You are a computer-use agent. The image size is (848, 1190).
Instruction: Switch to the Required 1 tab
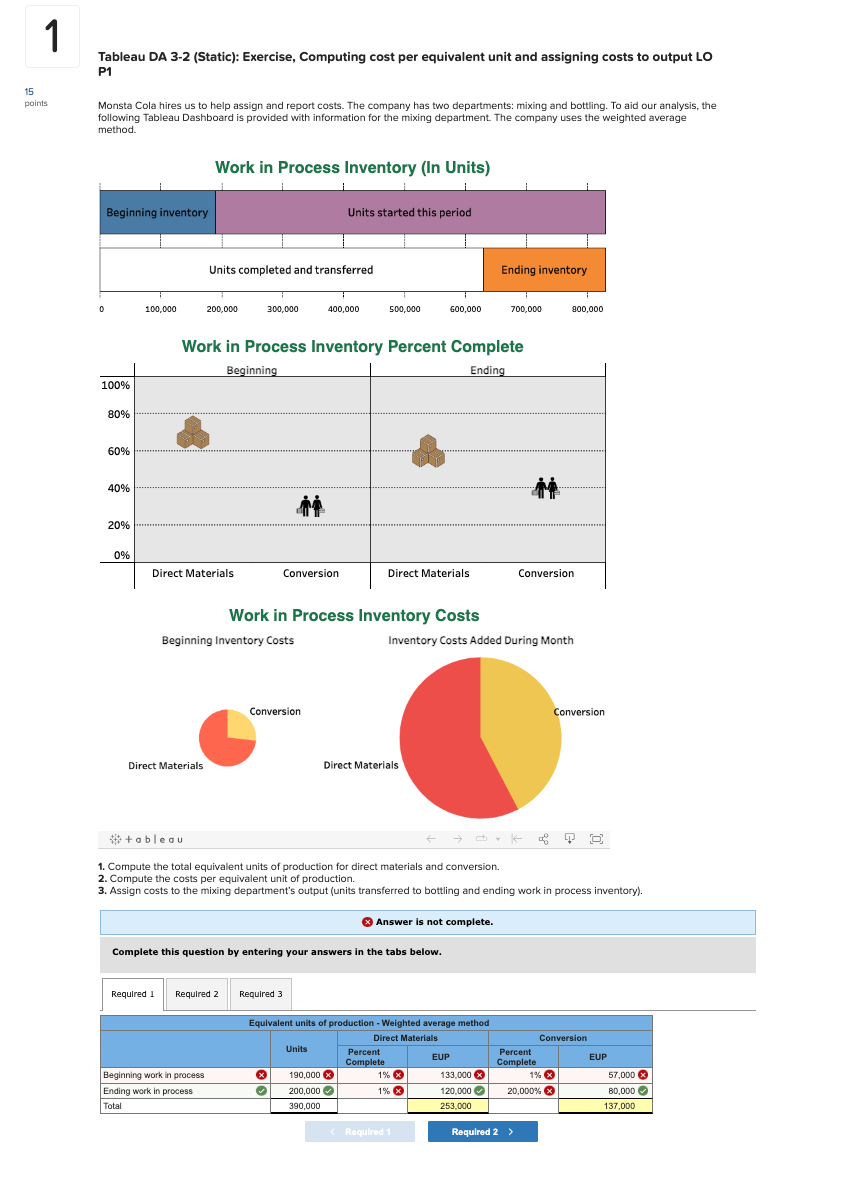(132, 994)
